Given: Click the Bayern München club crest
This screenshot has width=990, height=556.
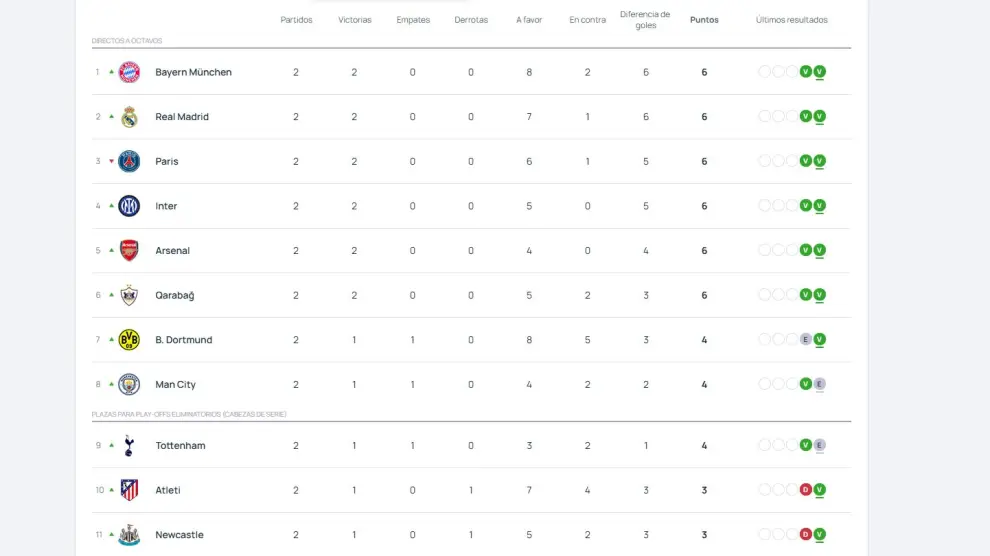Looking at the screenshot, I should 129,72.
